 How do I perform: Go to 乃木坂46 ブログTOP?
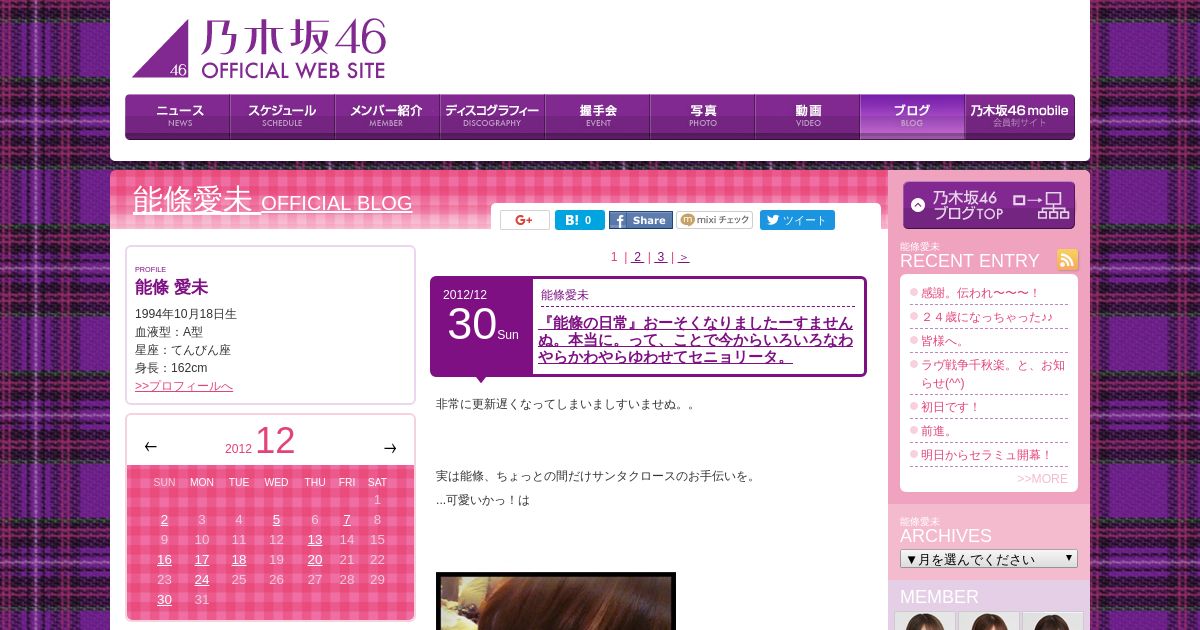pos(989,205)
